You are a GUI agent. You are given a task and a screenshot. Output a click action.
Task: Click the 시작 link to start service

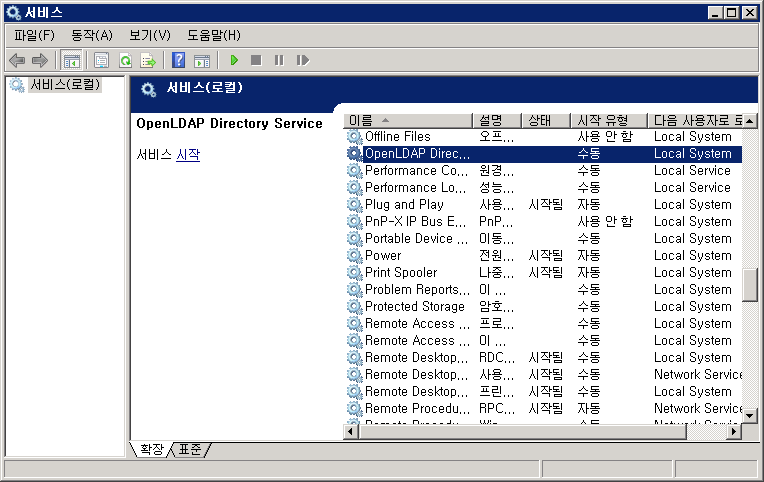pyautogui.click(x=188, y=155)
